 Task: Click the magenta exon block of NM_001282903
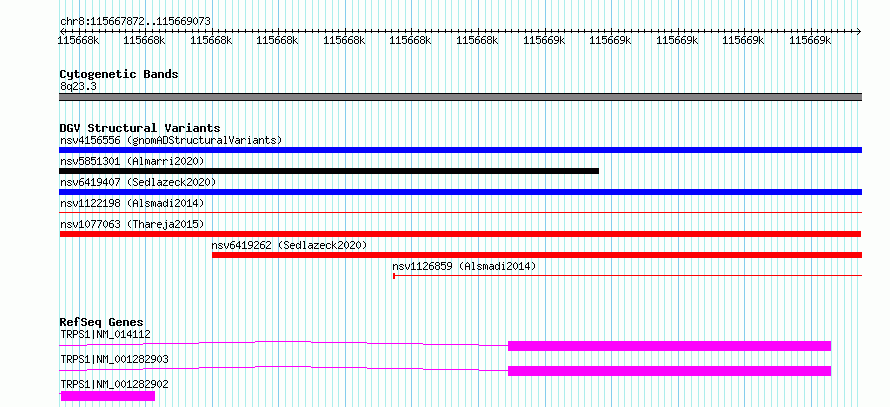[669, 371]
